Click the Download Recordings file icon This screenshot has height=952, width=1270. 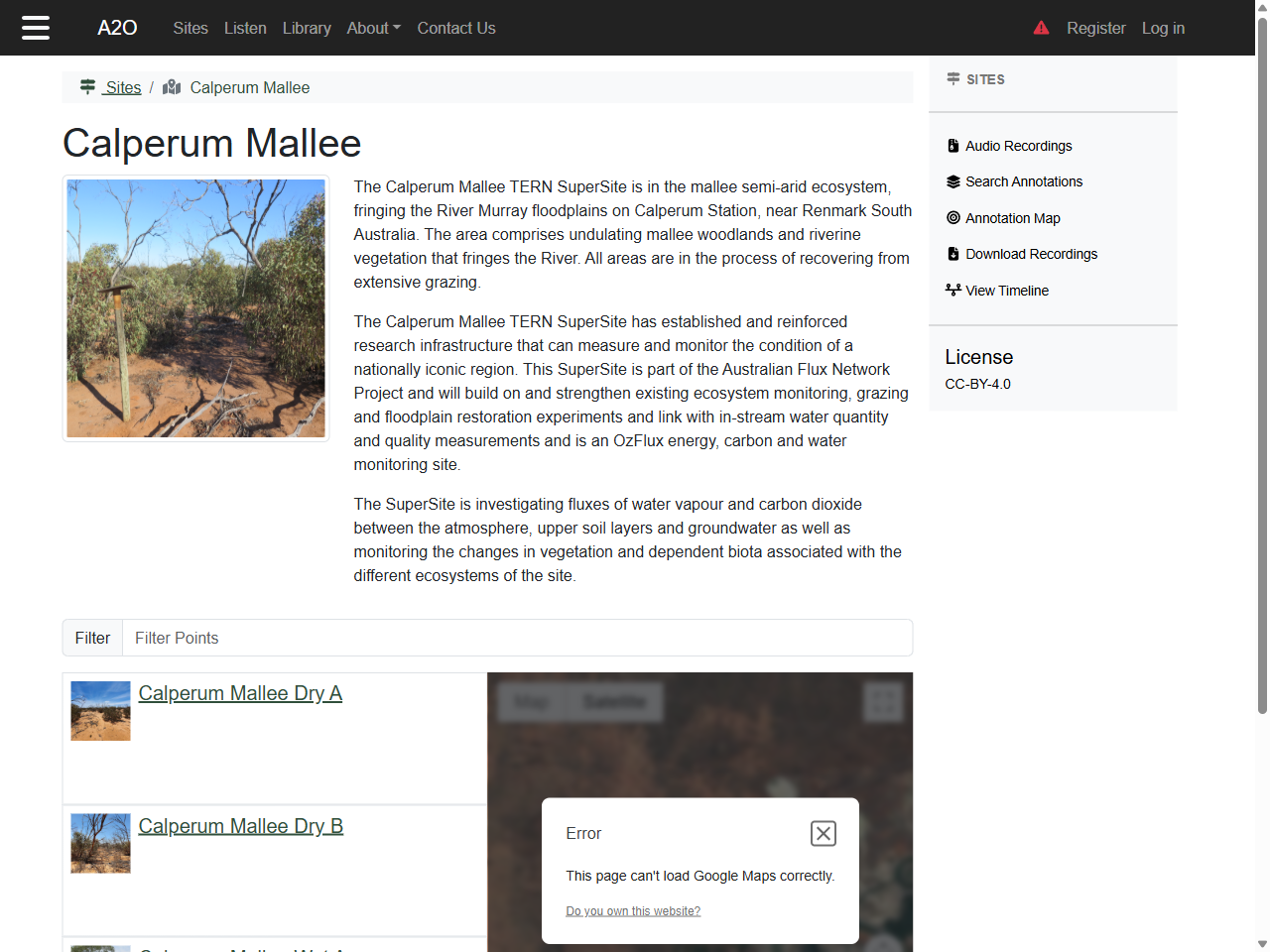952,254
